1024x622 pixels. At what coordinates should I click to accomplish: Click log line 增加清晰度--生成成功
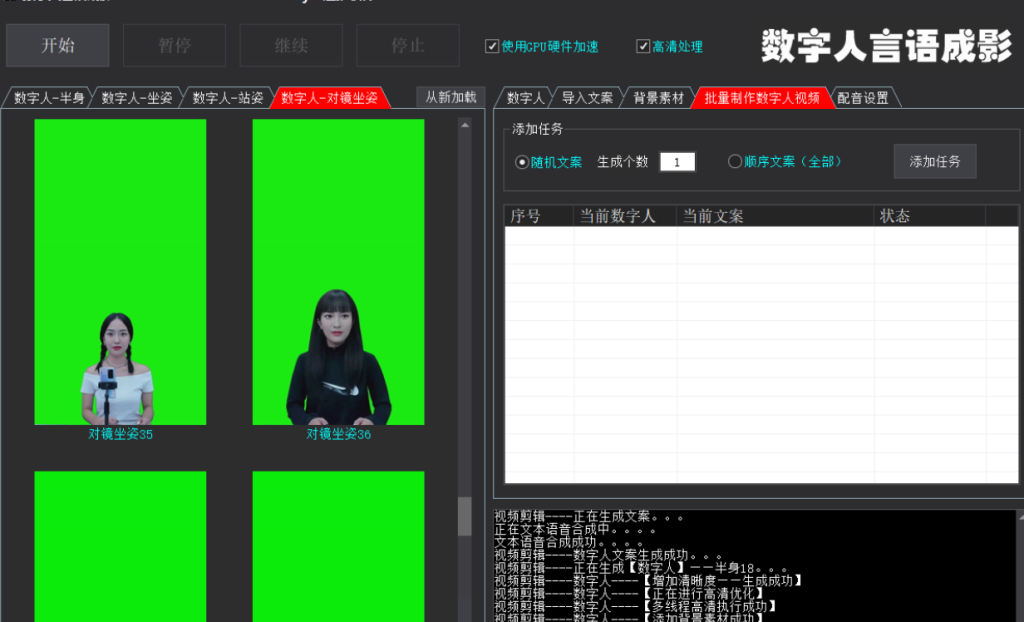pyautogui.click(x=648, y=581)
